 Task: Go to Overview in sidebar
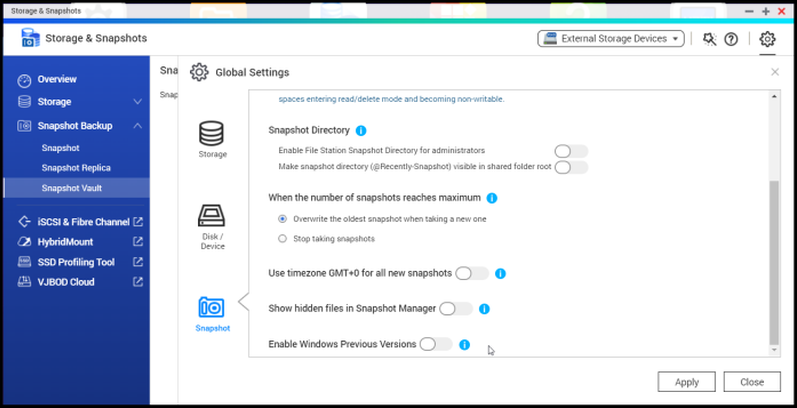(57, 79)
